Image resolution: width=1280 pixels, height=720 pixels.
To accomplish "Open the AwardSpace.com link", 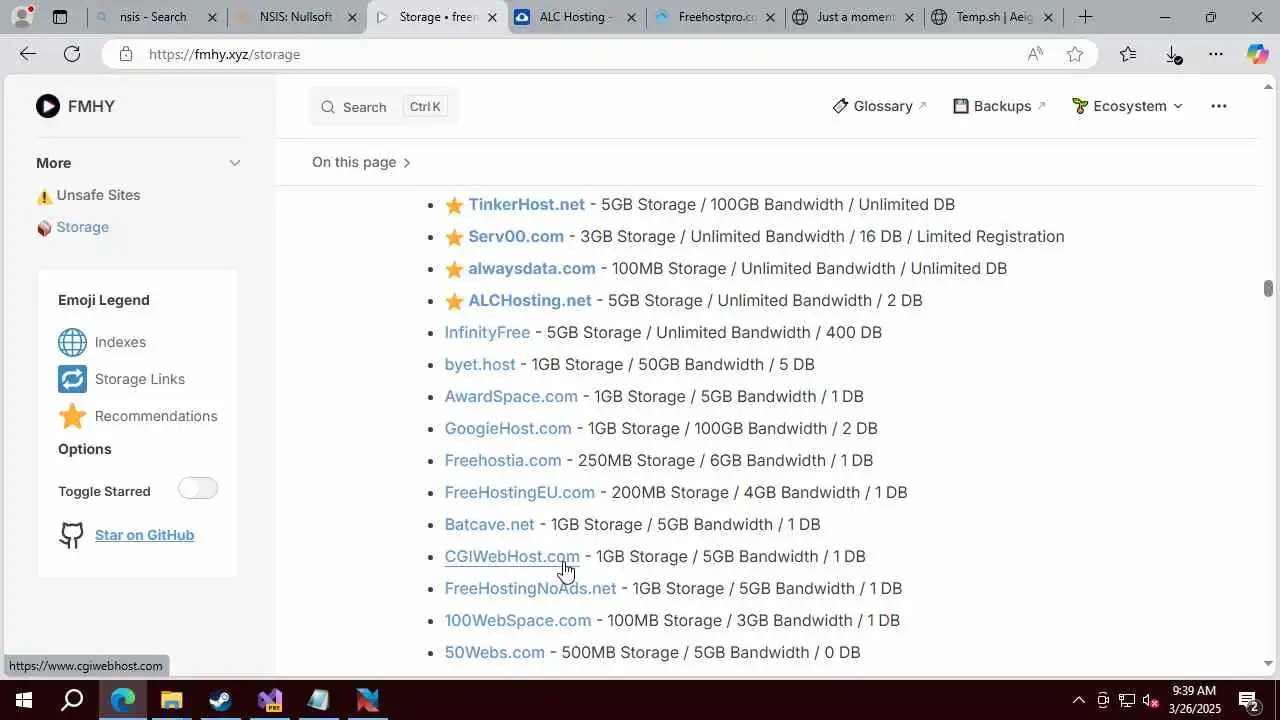I will (511, 396).
